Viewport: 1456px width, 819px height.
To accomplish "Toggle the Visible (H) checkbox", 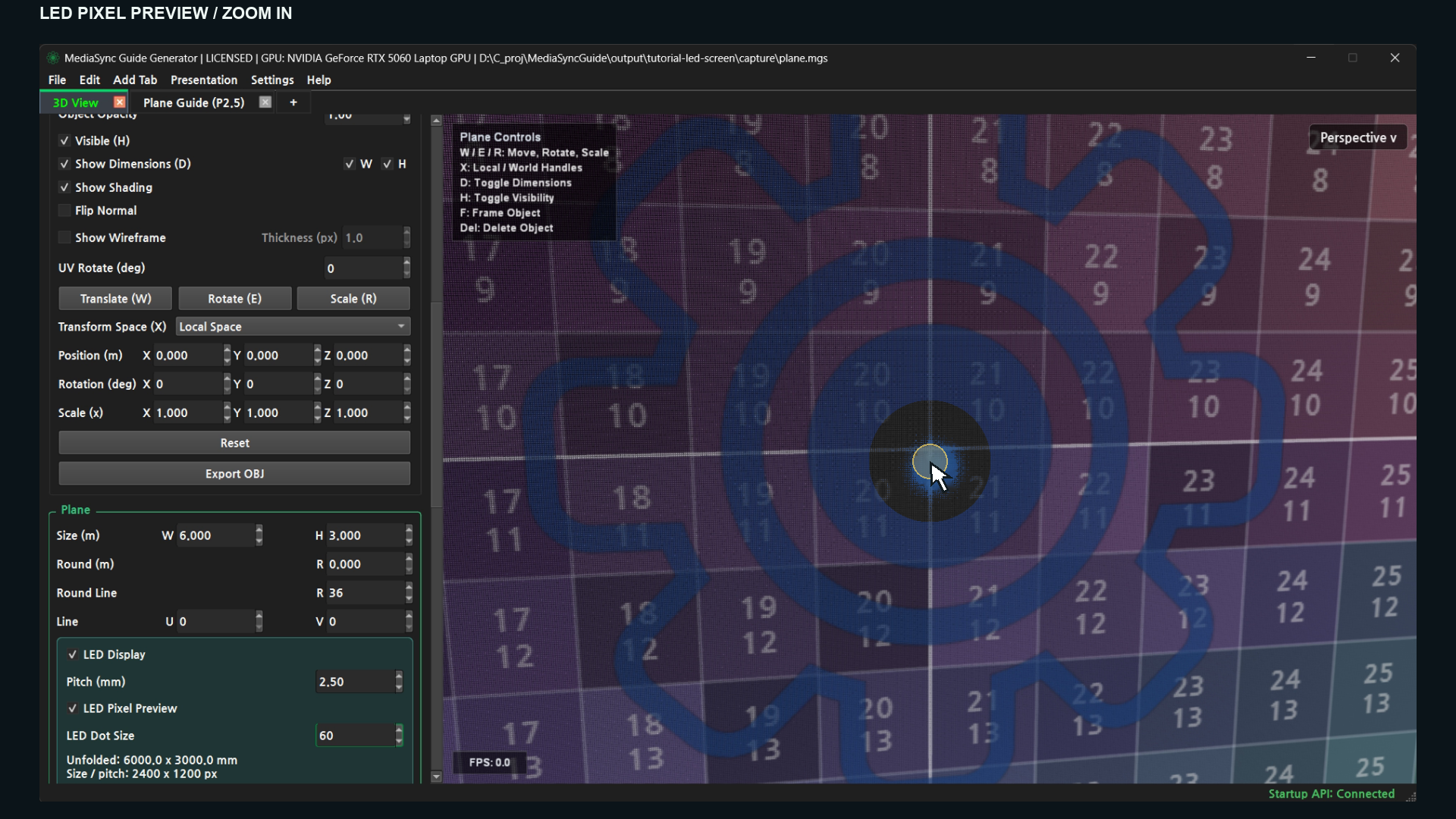I will pyautogui.click(x=64, y=141).
